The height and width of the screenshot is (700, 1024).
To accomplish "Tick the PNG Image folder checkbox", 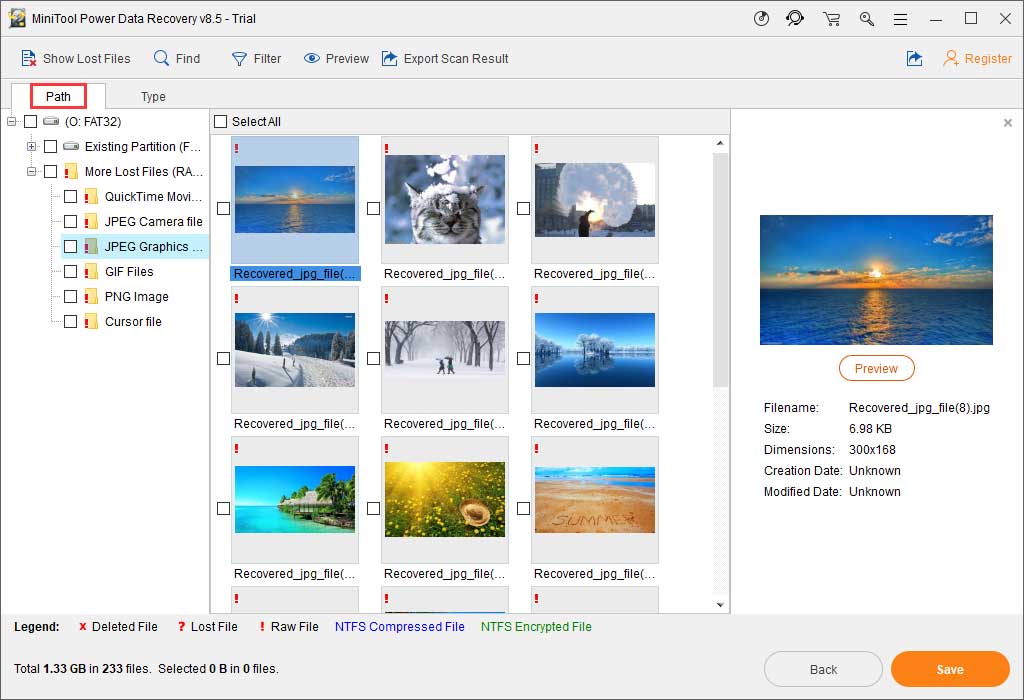I will pos(70,297).
